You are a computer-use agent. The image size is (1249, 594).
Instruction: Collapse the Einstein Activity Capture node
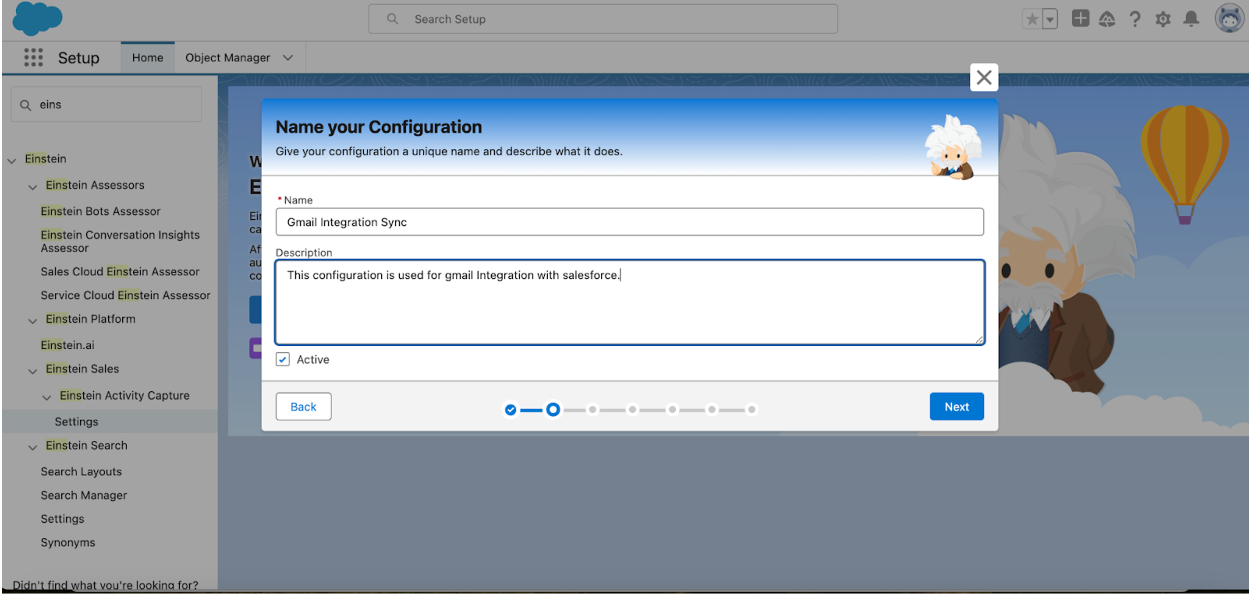tap(47, 397)
